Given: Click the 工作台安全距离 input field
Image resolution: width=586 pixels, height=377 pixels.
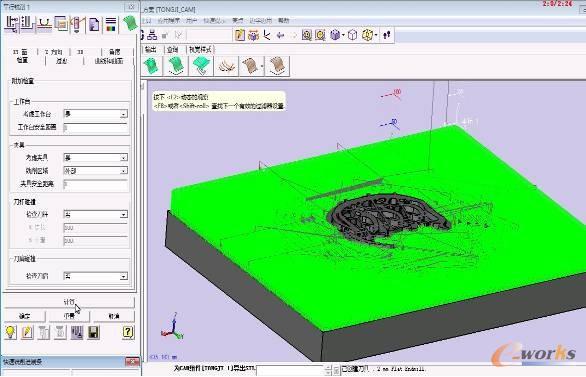Looking at the screenshot, I should pyautogui.click(x=96, y=127).
